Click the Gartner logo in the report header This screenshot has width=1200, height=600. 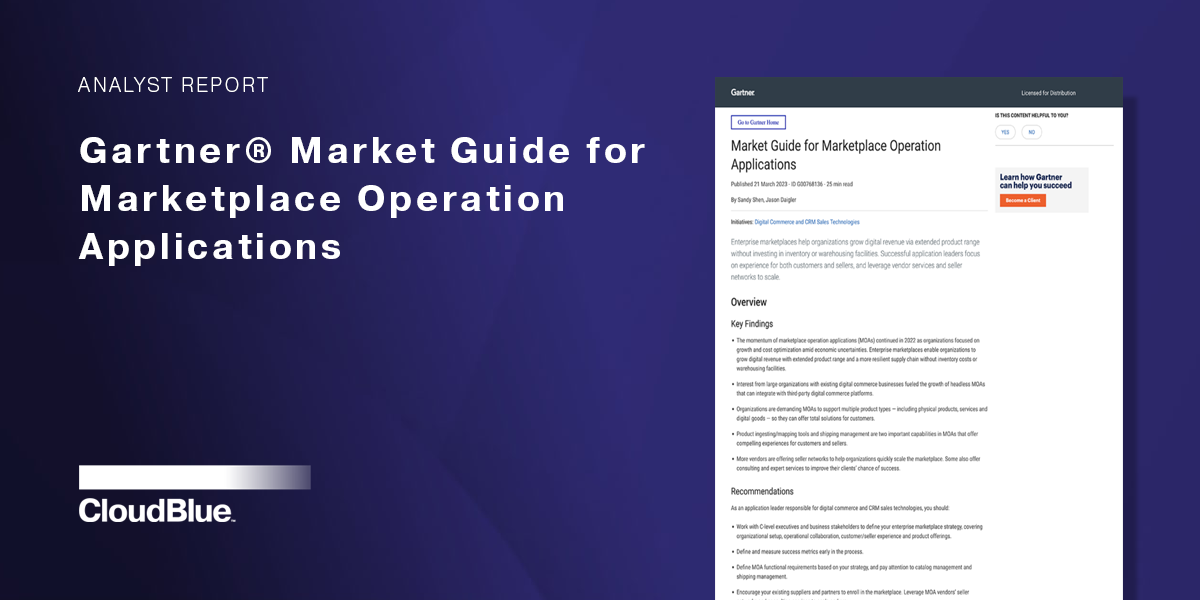point(742,92)
